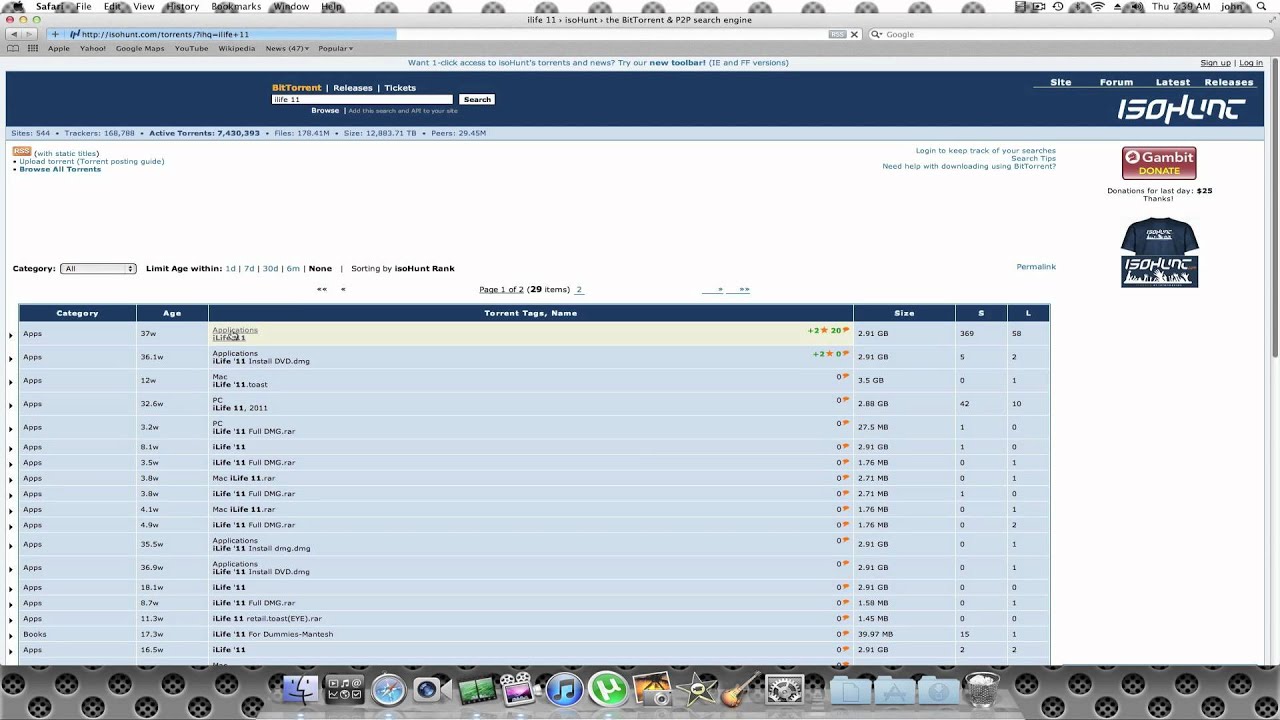Open the Forum link in header
This screenshot has height=720, width=1280.
1116,82
